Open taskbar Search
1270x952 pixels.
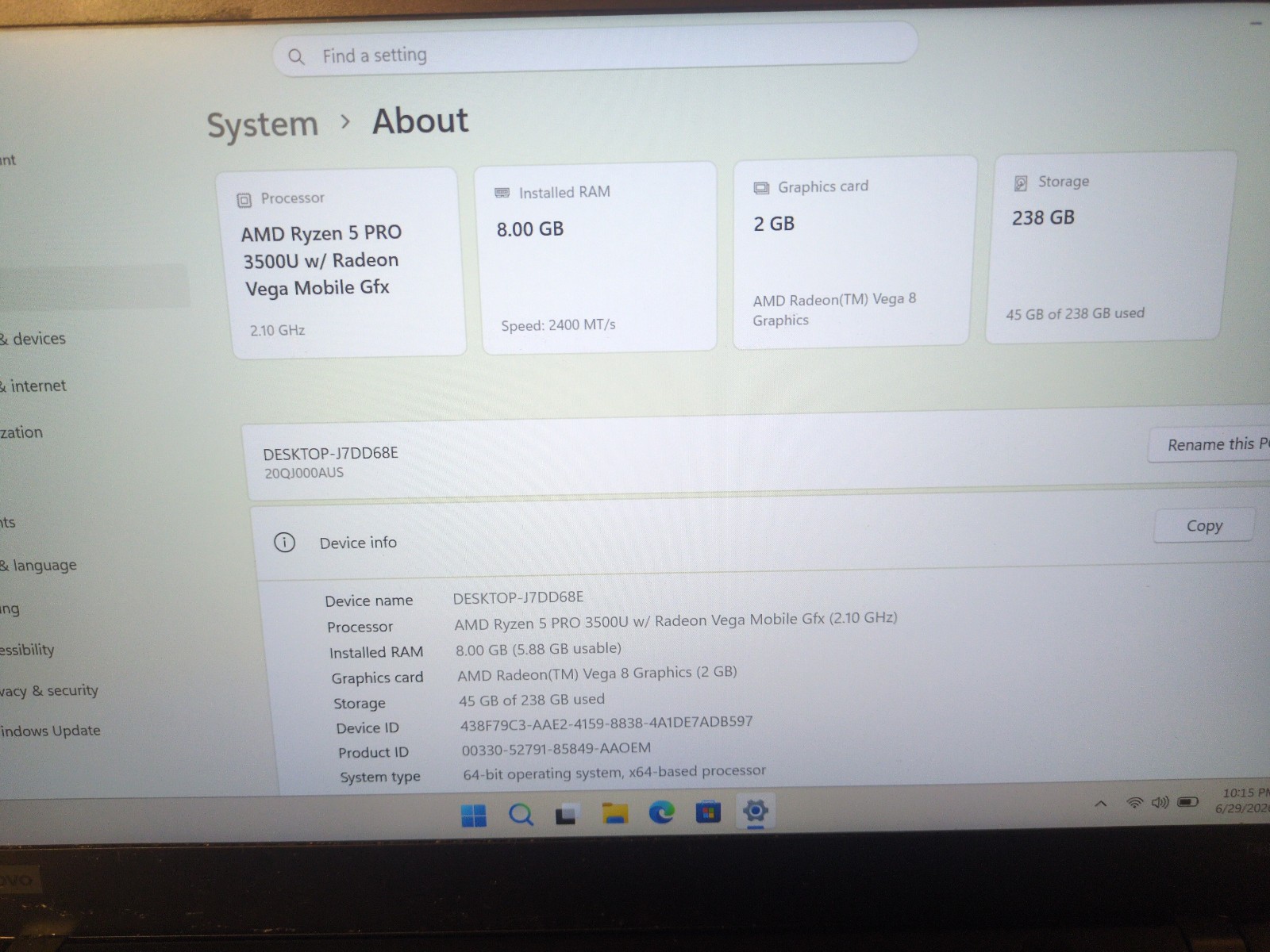pyautogui.click(x=521, y=814)
